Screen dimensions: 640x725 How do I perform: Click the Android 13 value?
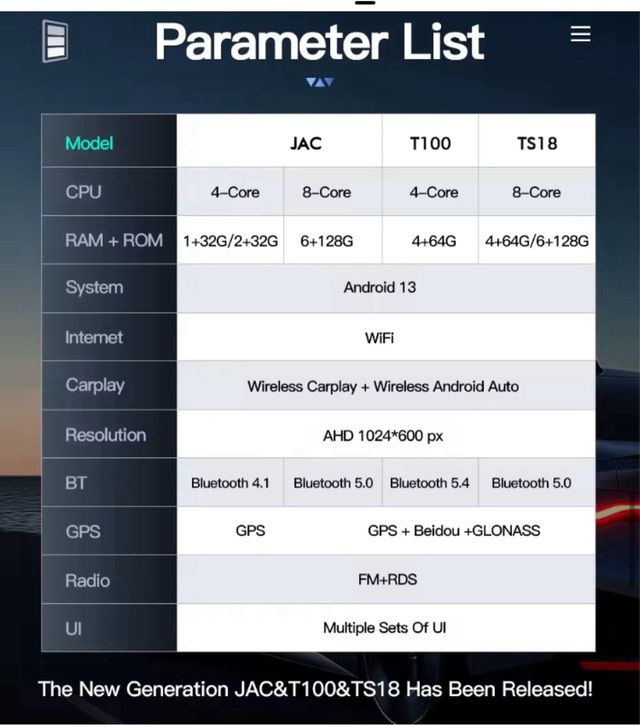click(380, 287)
